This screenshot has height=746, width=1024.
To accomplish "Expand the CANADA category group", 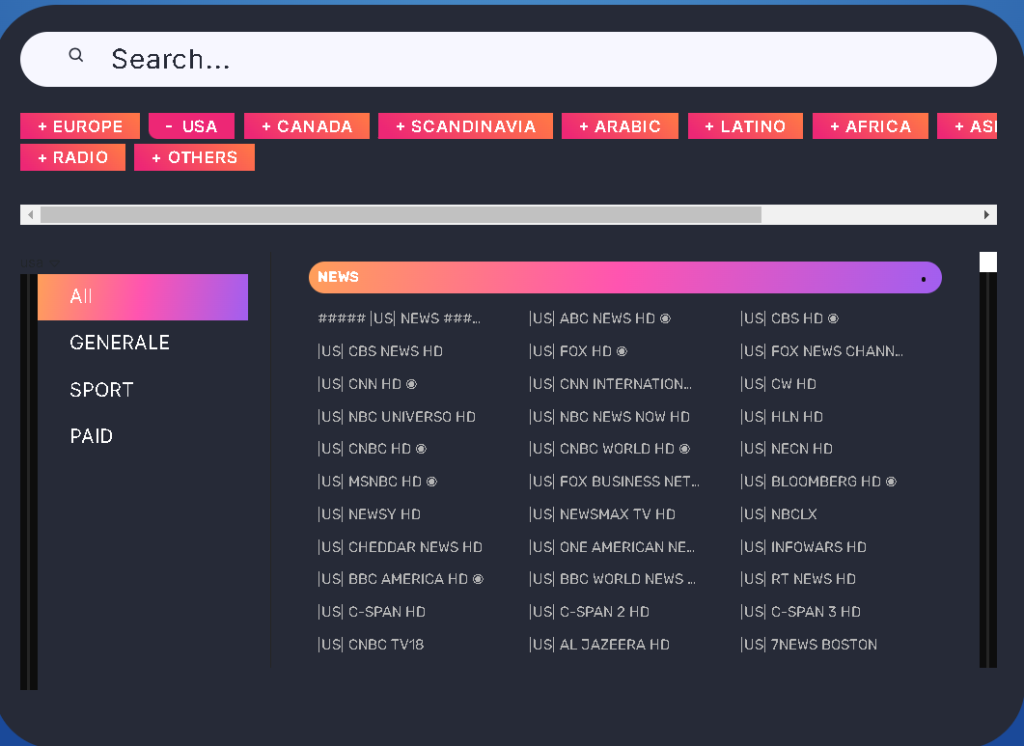I will coord(307,126).
